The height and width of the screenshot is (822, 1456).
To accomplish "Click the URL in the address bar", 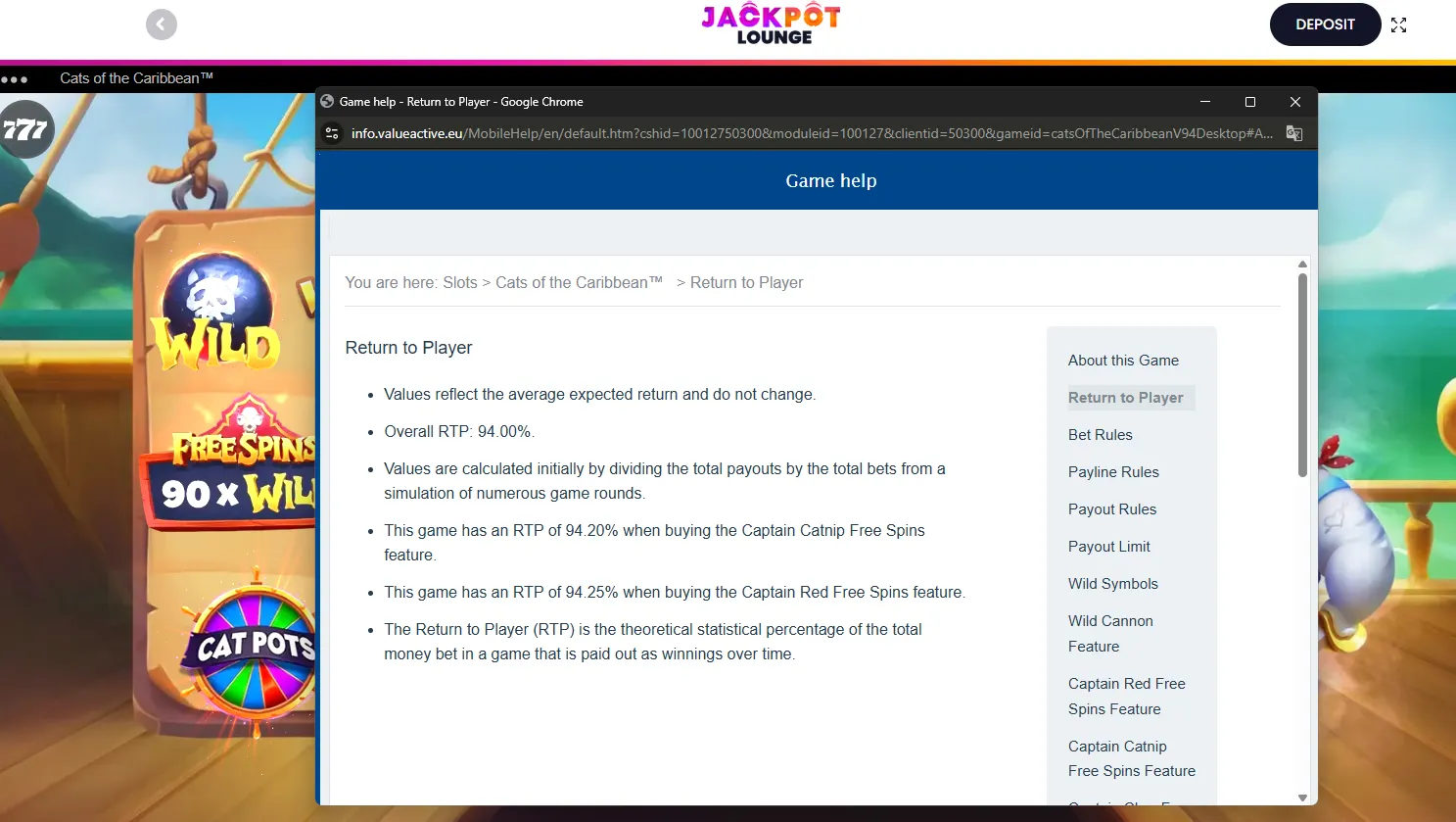I will (x=813, y=133).
